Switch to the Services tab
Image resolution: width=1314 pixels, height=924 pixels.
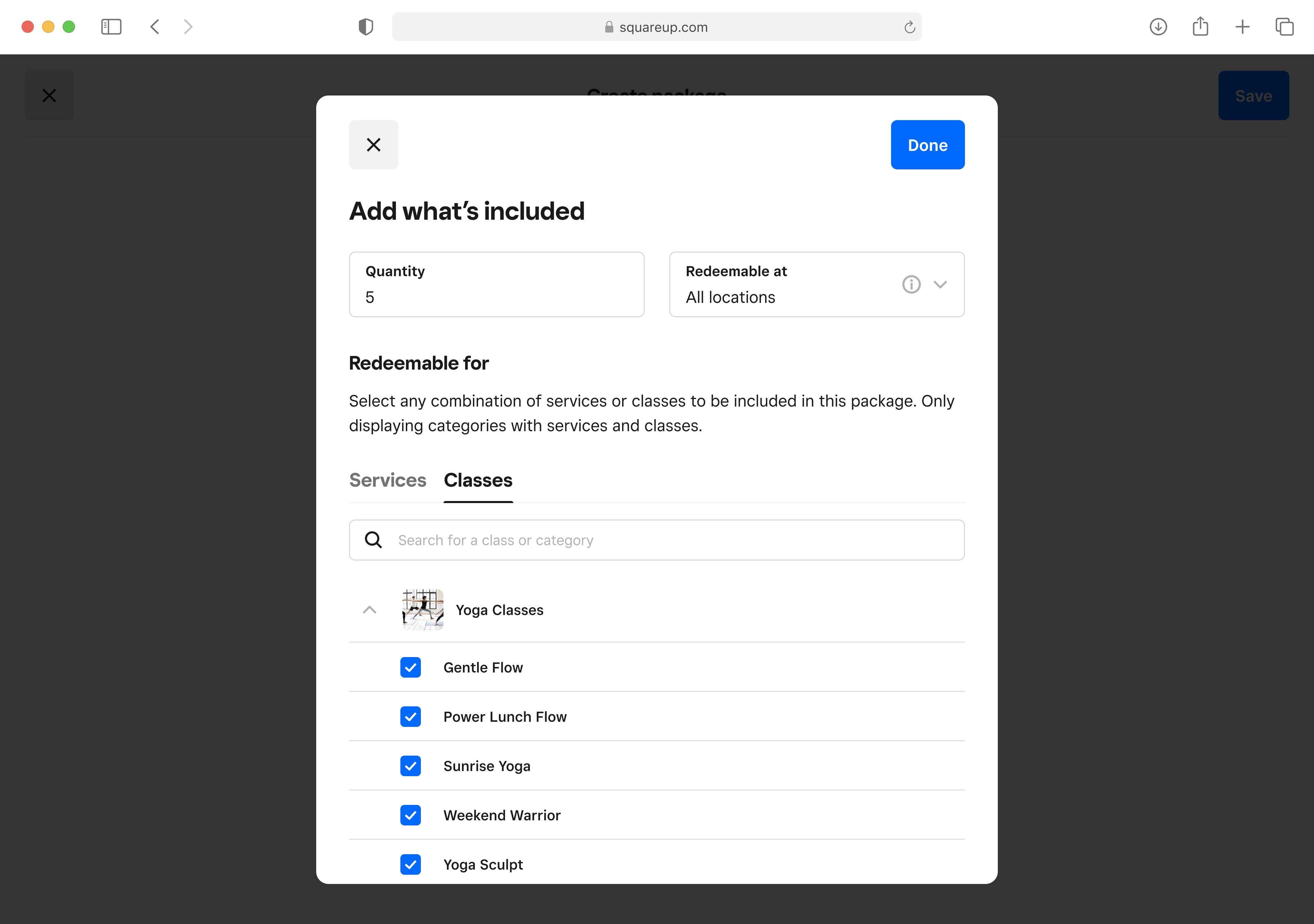[387, 480]
